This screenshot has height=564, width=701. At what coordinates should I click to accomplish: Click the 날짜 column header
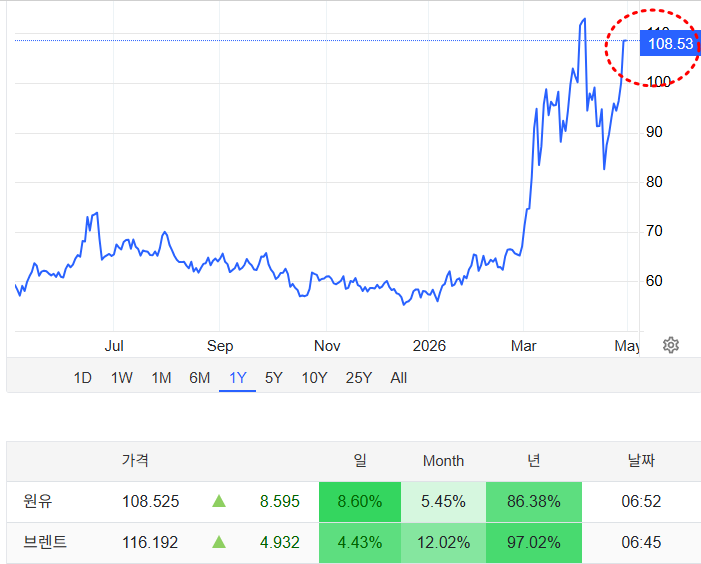(641, 461)
